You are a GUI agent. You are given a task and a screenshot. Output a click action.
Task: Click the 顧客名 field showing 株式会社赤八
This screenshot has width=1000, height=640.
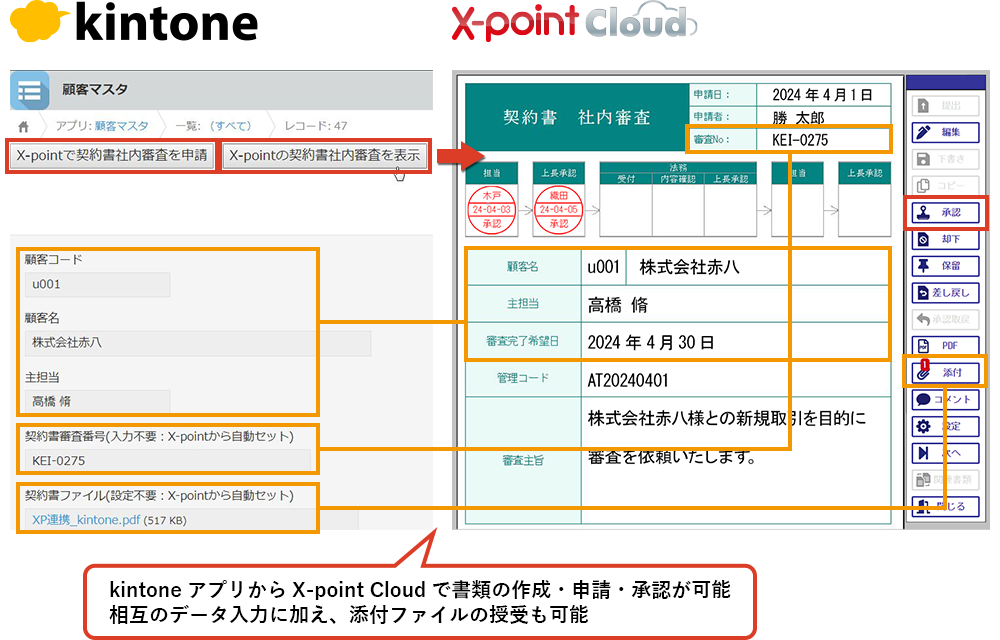[x=198, y=343]
